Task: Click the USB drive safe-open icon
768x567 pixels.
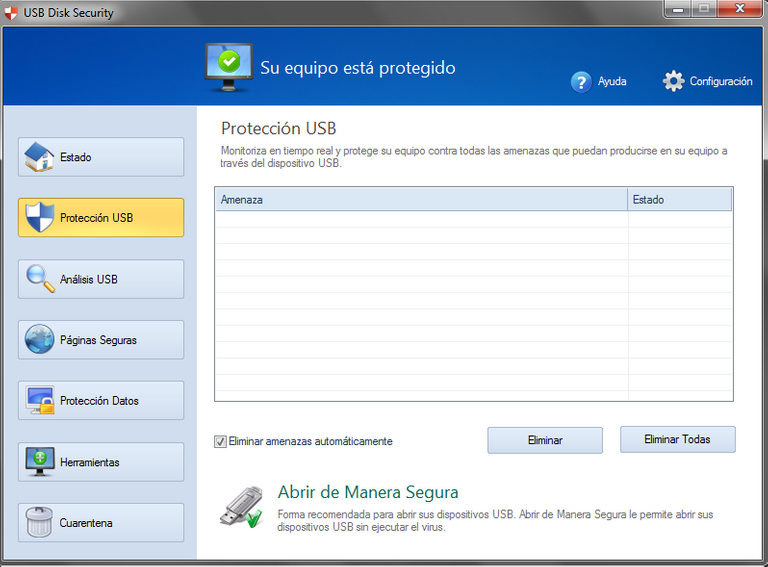Action: [241, 507]
